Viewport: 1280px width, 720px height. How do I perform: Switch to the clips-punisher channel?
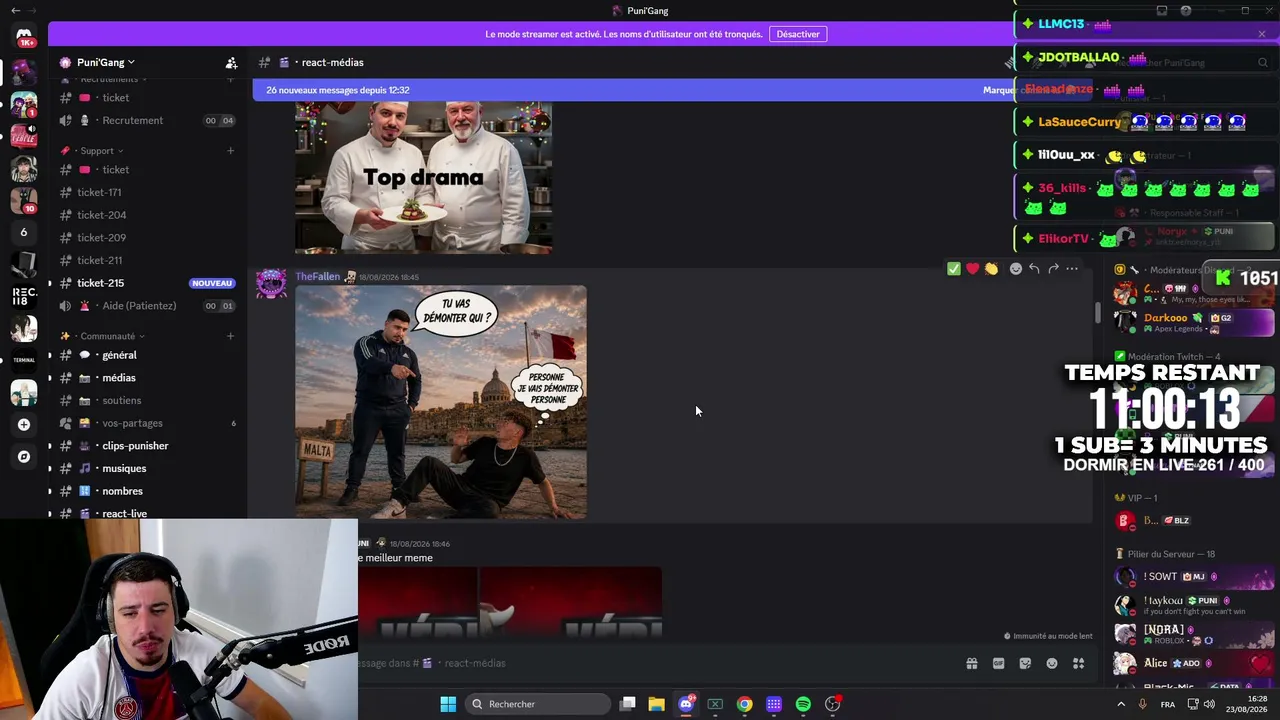[147, 446]
